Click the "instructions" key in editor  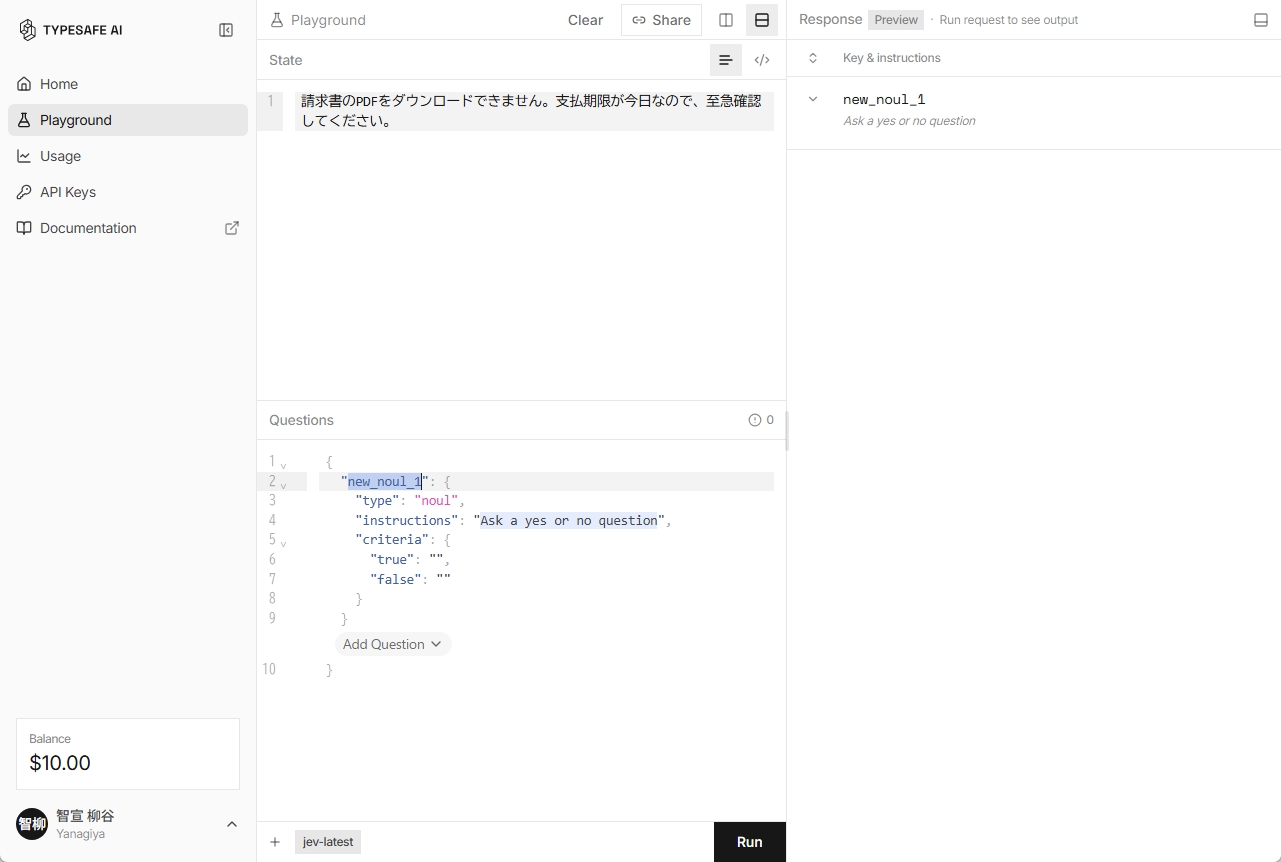pos(407,520)
